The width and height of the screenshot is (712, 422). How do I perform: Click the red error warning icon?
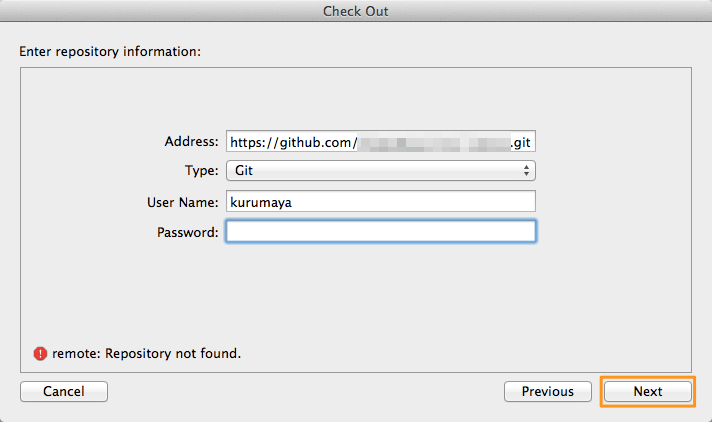[x=40, y=353]
